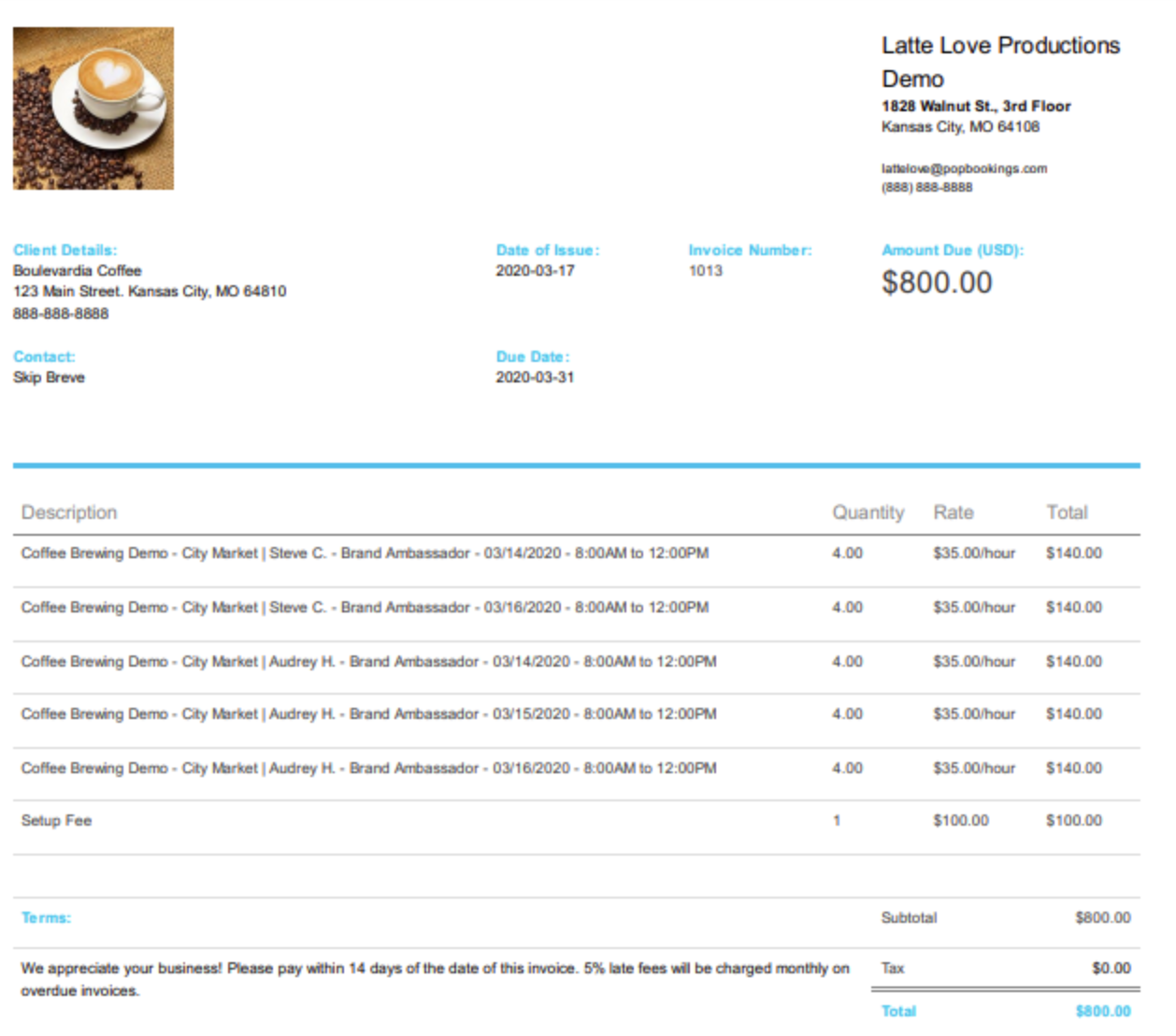Select the due date 2020-03-31

point(534,377)
